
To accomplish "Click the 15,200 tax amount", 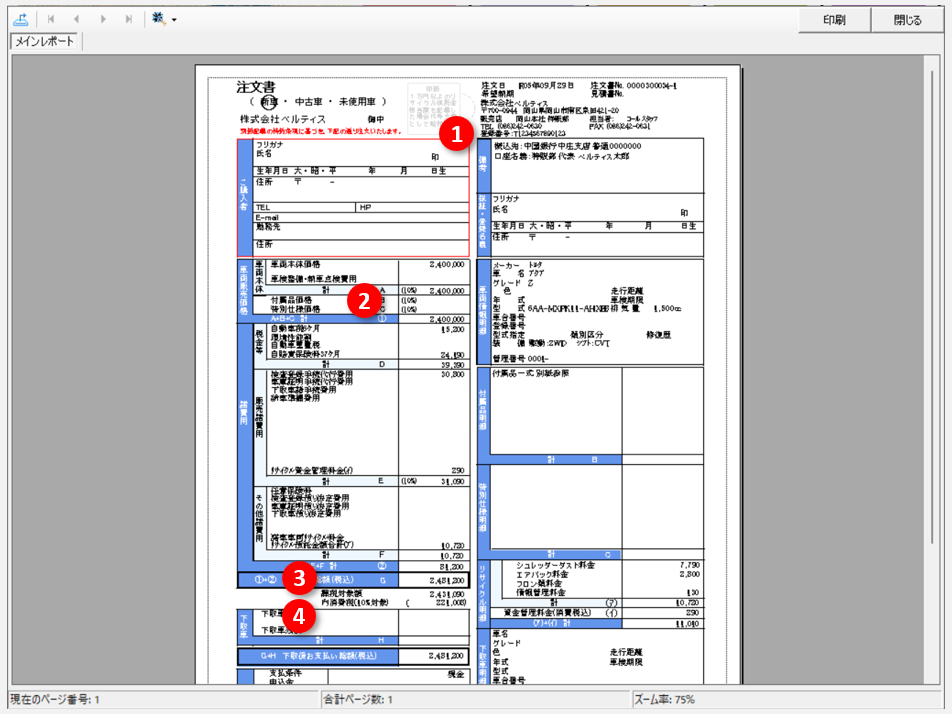I will click(x=453, y=329).
